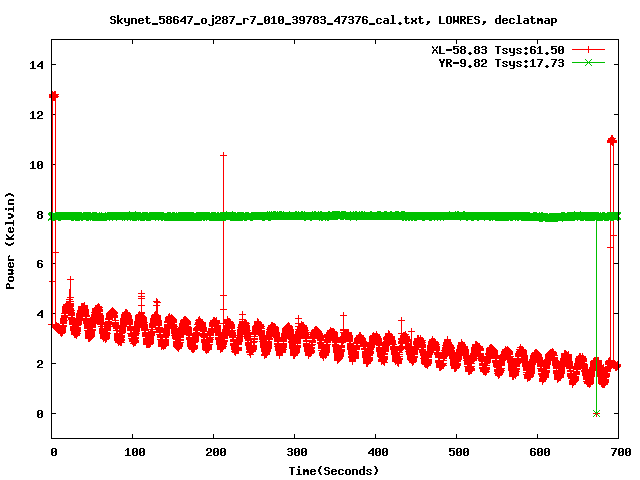Screen dimensions: 640x480
Task: Click the 600 tick label on the x-axis
Action: pos(540,452)
